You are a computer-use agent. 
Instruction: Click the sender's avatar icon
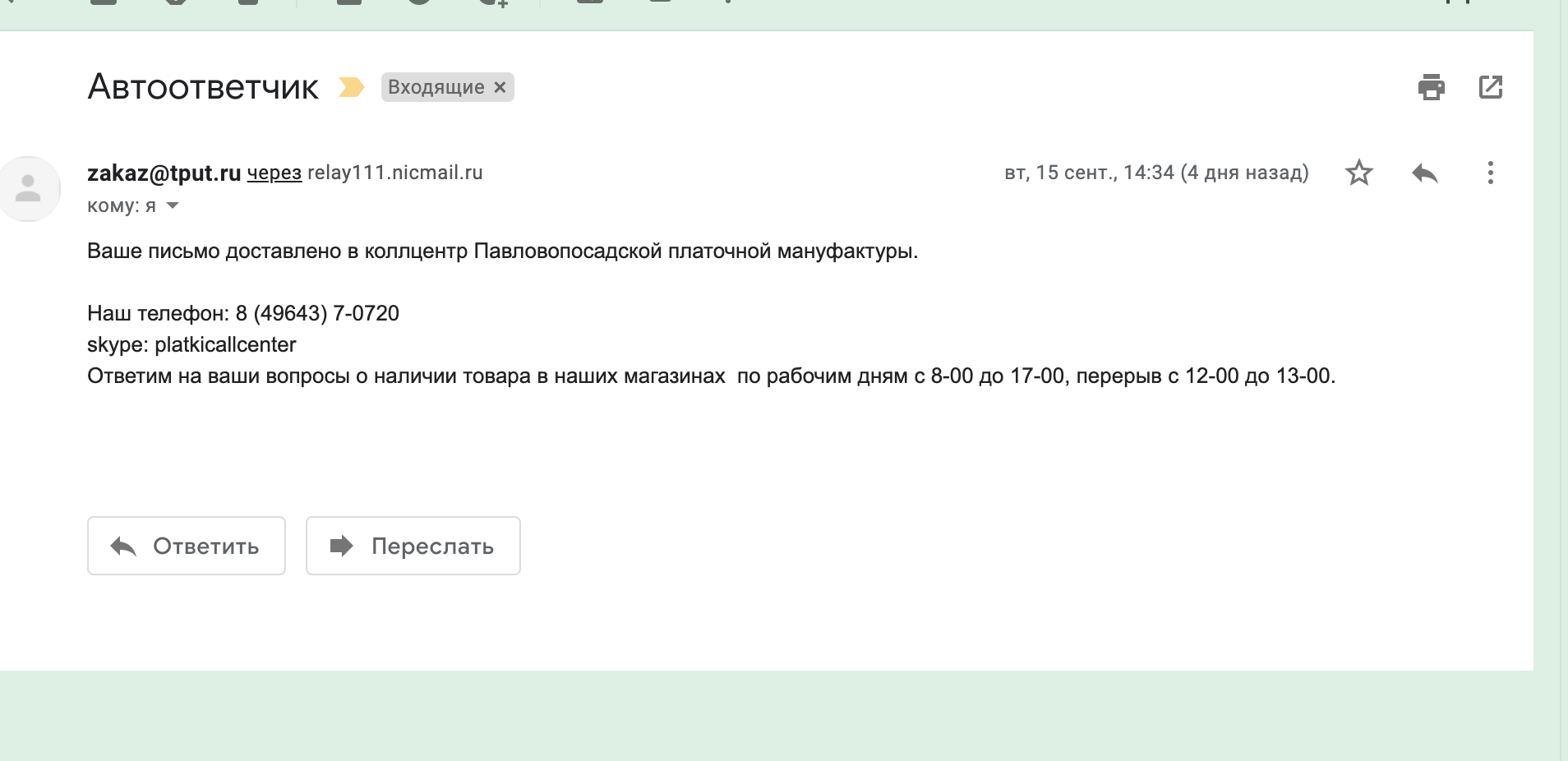pyautogui.click(x=29, y=188)
